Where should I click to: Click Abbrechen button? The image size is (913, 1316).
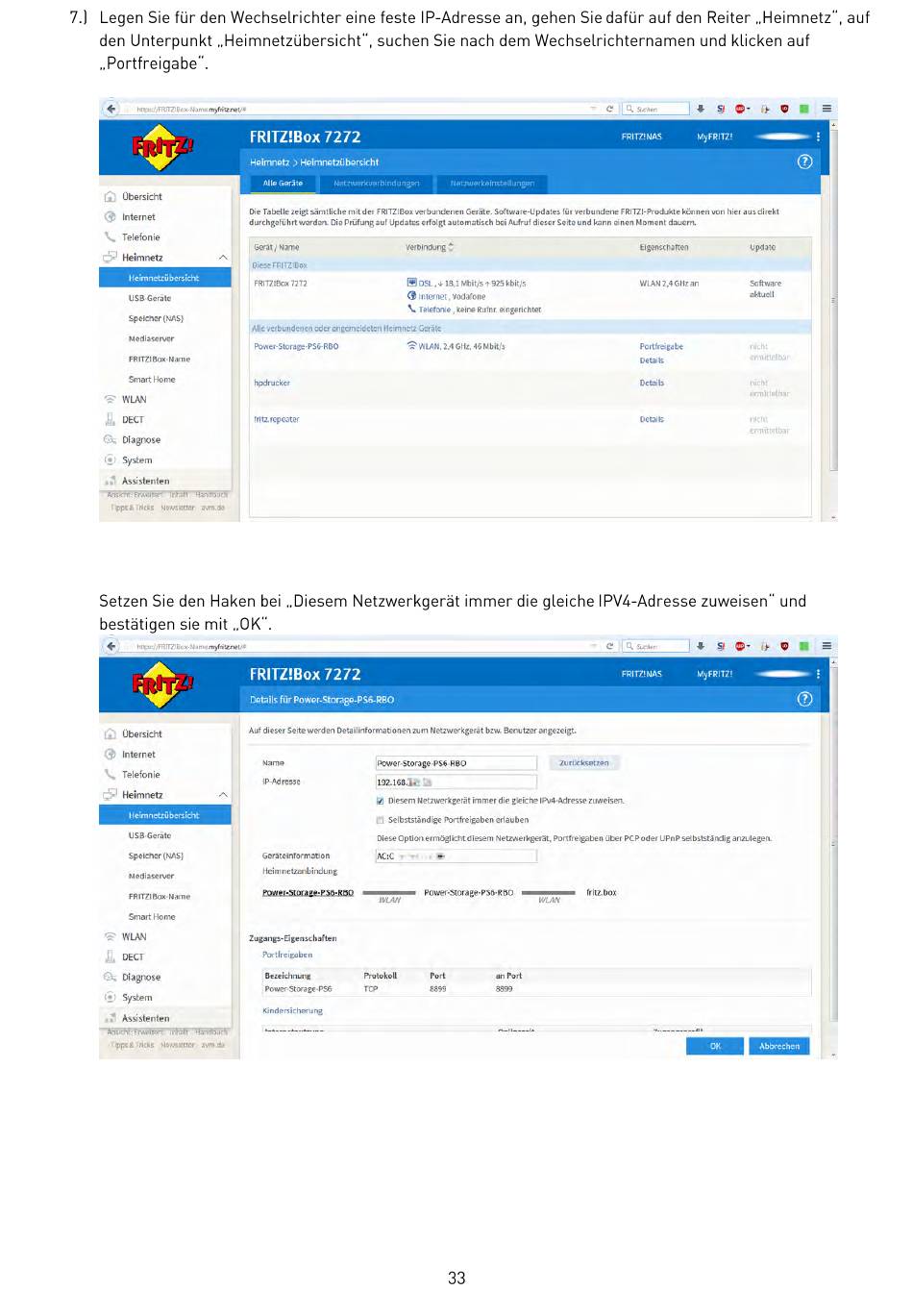pyautogui.click(x=779, y=1046)
